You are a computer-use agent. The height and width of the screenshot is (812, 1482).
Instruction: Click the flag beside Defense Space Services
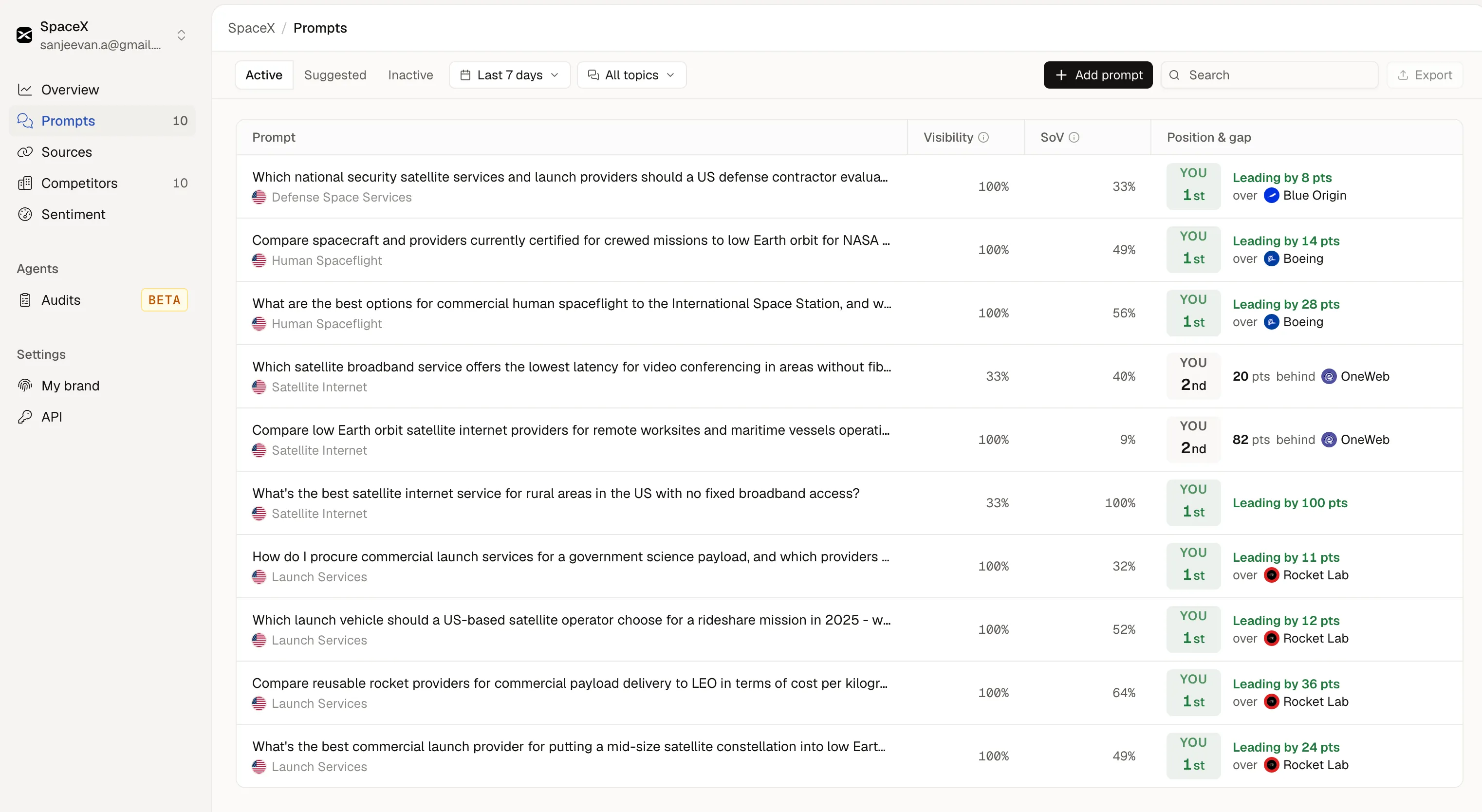259,197
